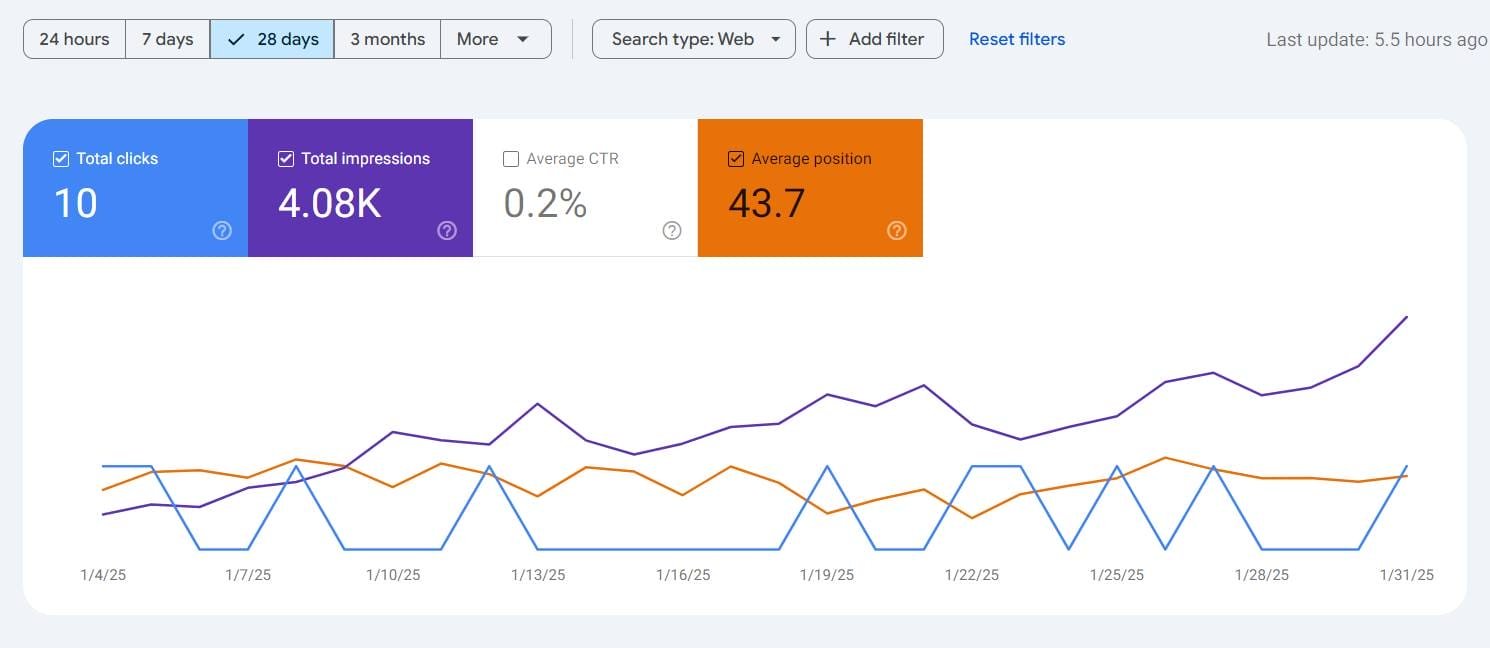1490x648 pixels.
Task: Expand the Search type: Web dropdown
Action: click(x=694, y=39)
